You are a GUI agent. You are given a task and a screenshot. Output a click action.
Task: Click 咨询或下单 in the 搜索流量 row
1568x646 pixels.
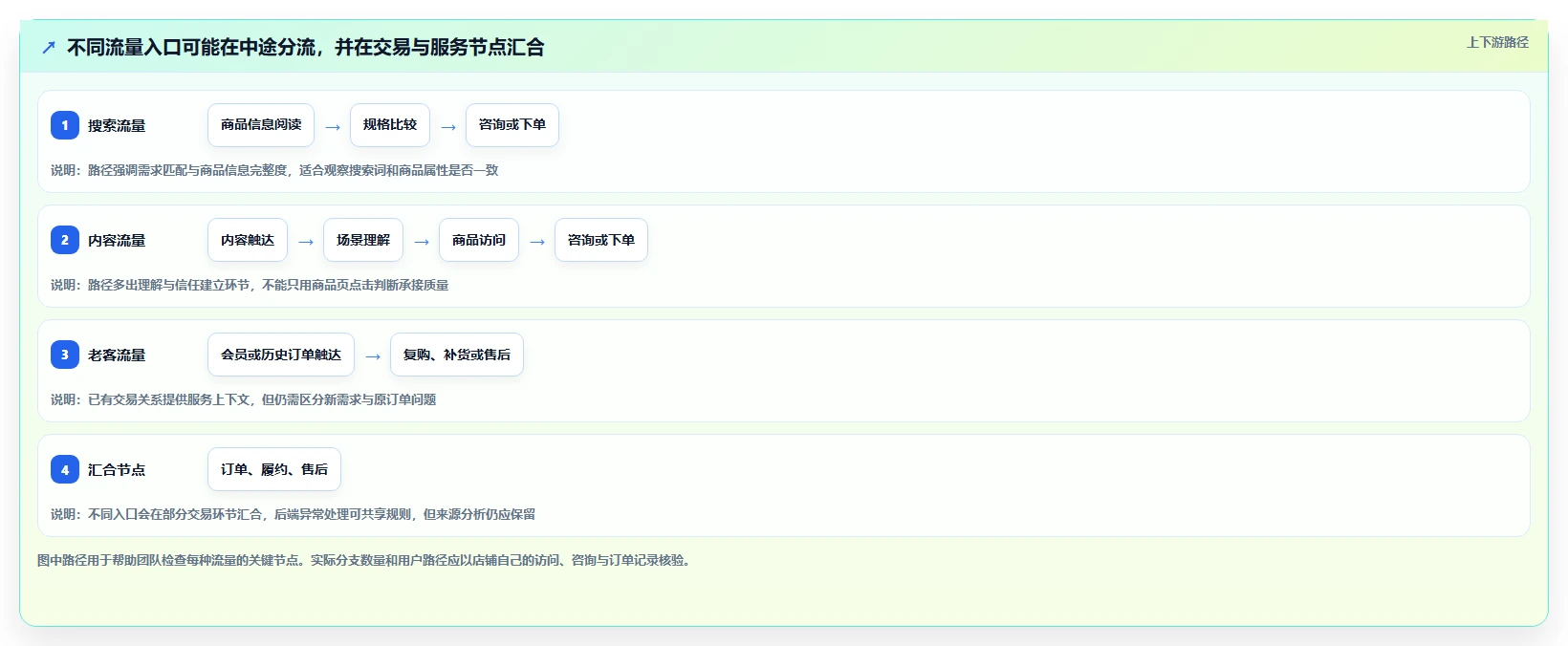tap(512, 125)
